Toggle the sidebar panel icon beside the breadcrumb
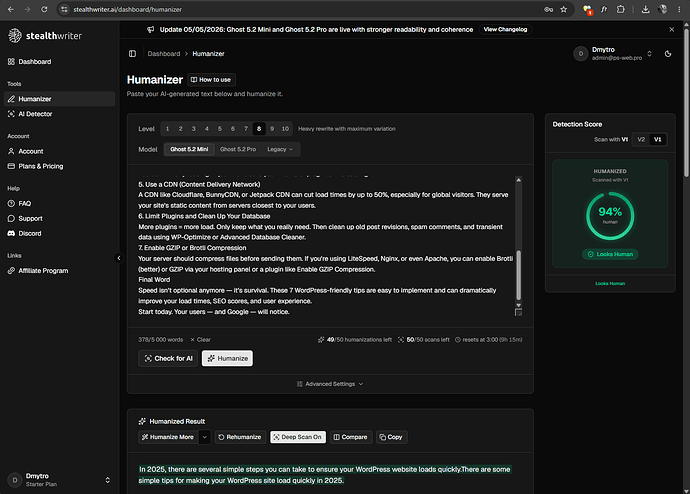Viewport: 690px width, 494px height. pos(132,54)
